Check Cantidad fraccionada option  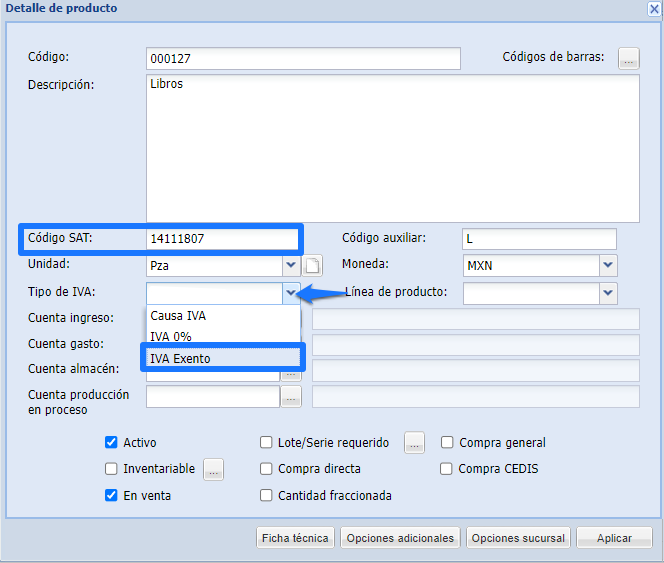[x=266, y=495]
